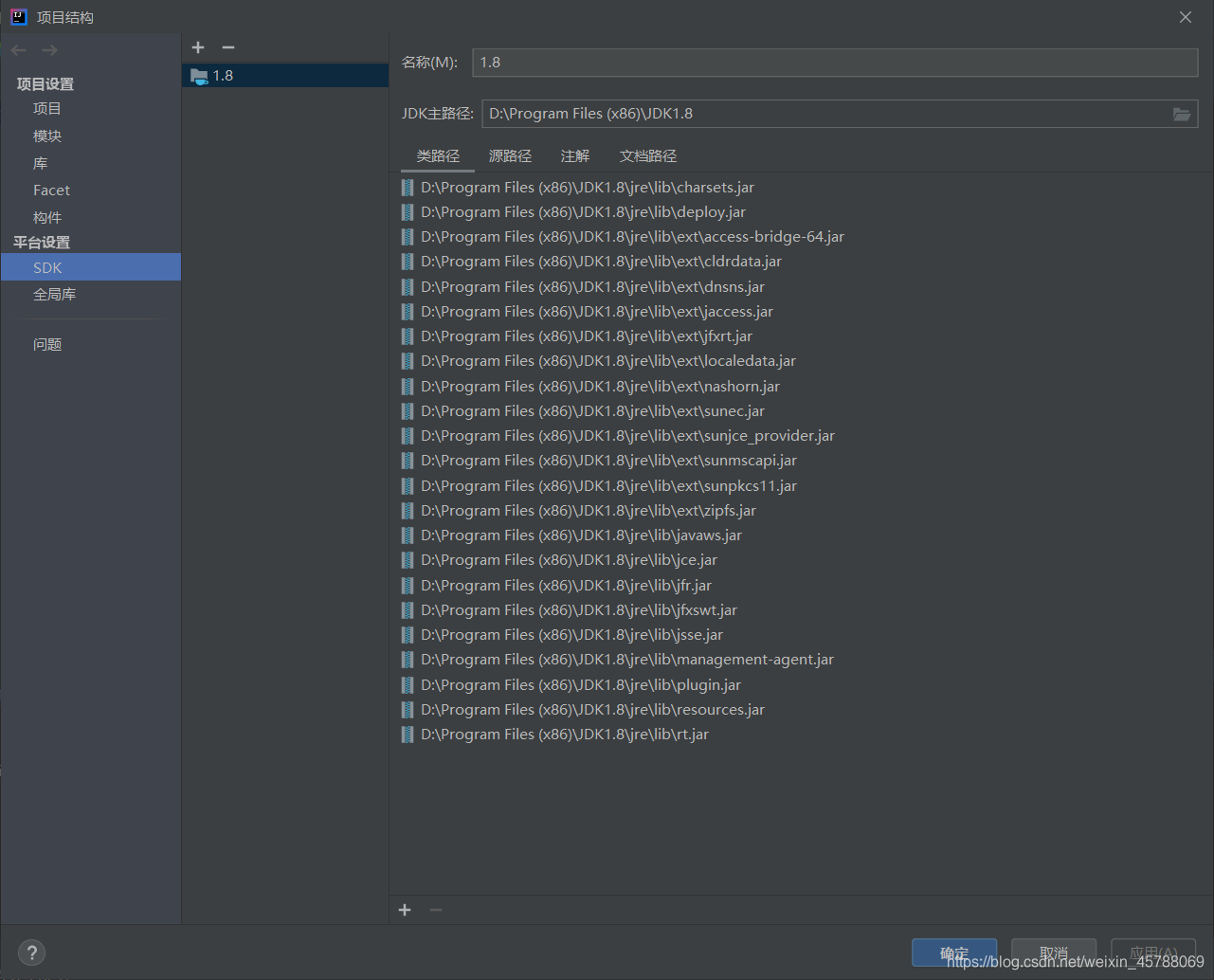The width and height of the screenshot is (1214, 980).
Task: Click jar icon beside charsets.jar
Action: click(x=408, y=188)
